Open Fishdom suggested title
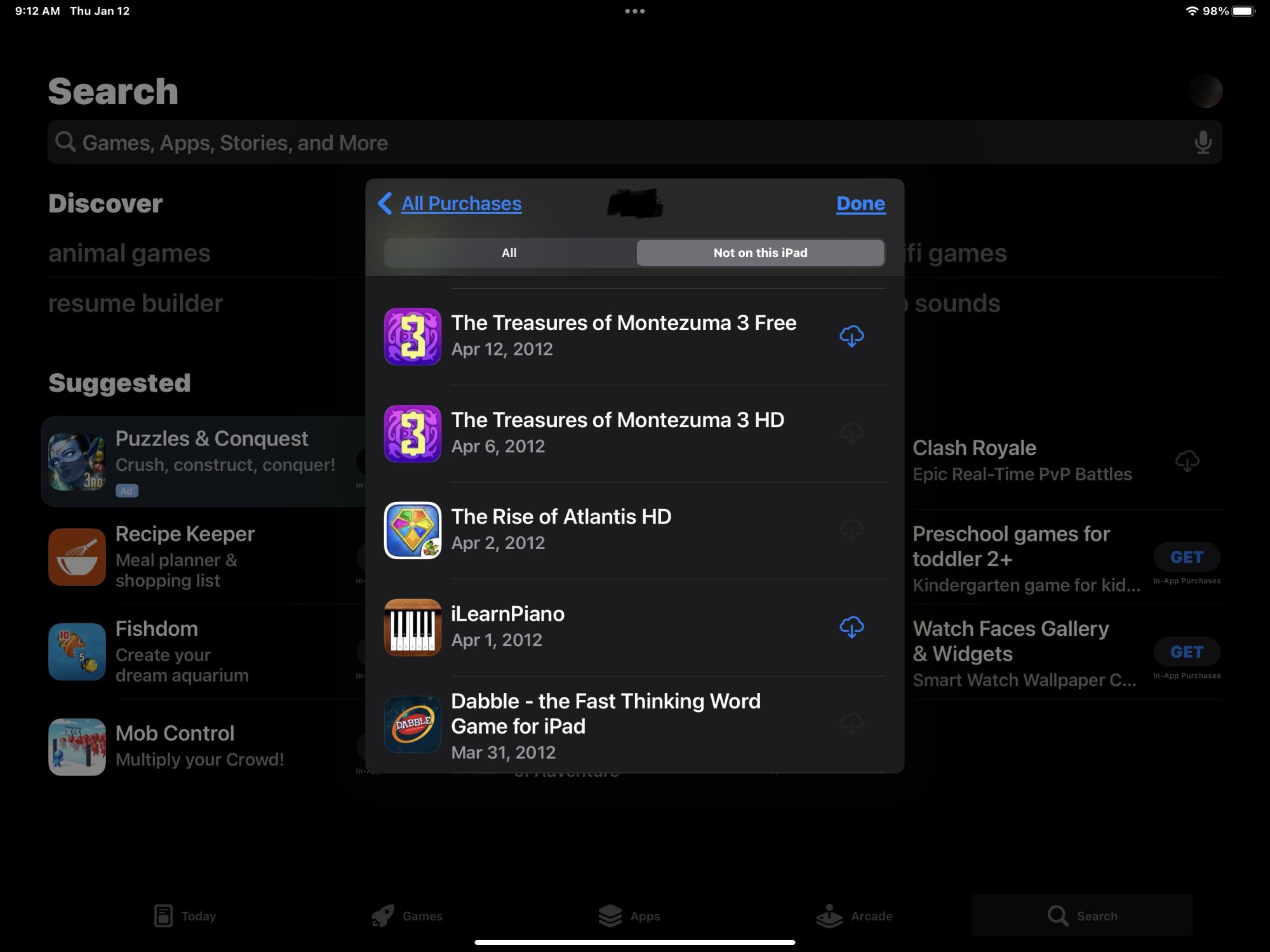 pos(156,629)
